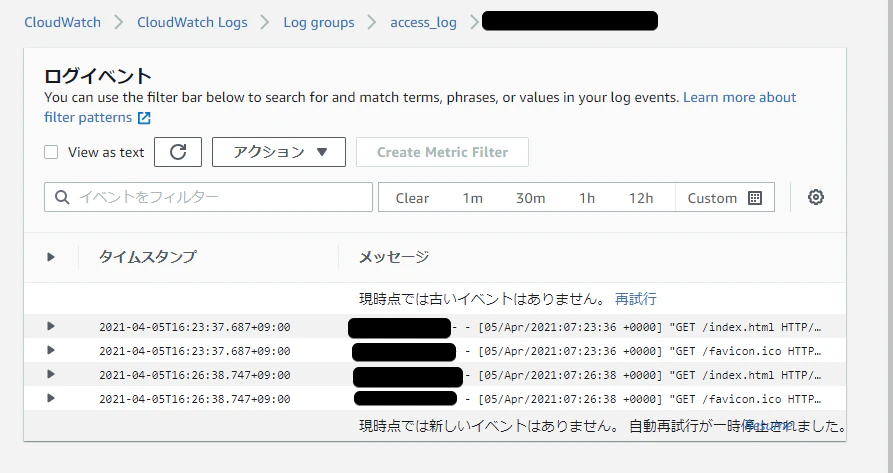Open the Custom time range picker

724,198
